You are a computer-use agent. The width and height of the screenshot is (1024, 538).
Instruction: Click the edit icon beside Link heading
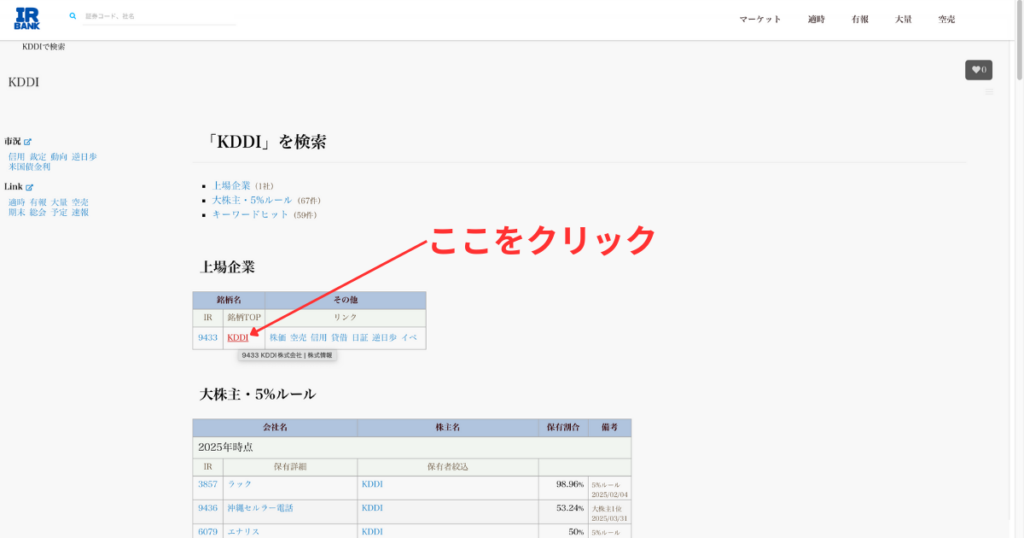[29, 187]
